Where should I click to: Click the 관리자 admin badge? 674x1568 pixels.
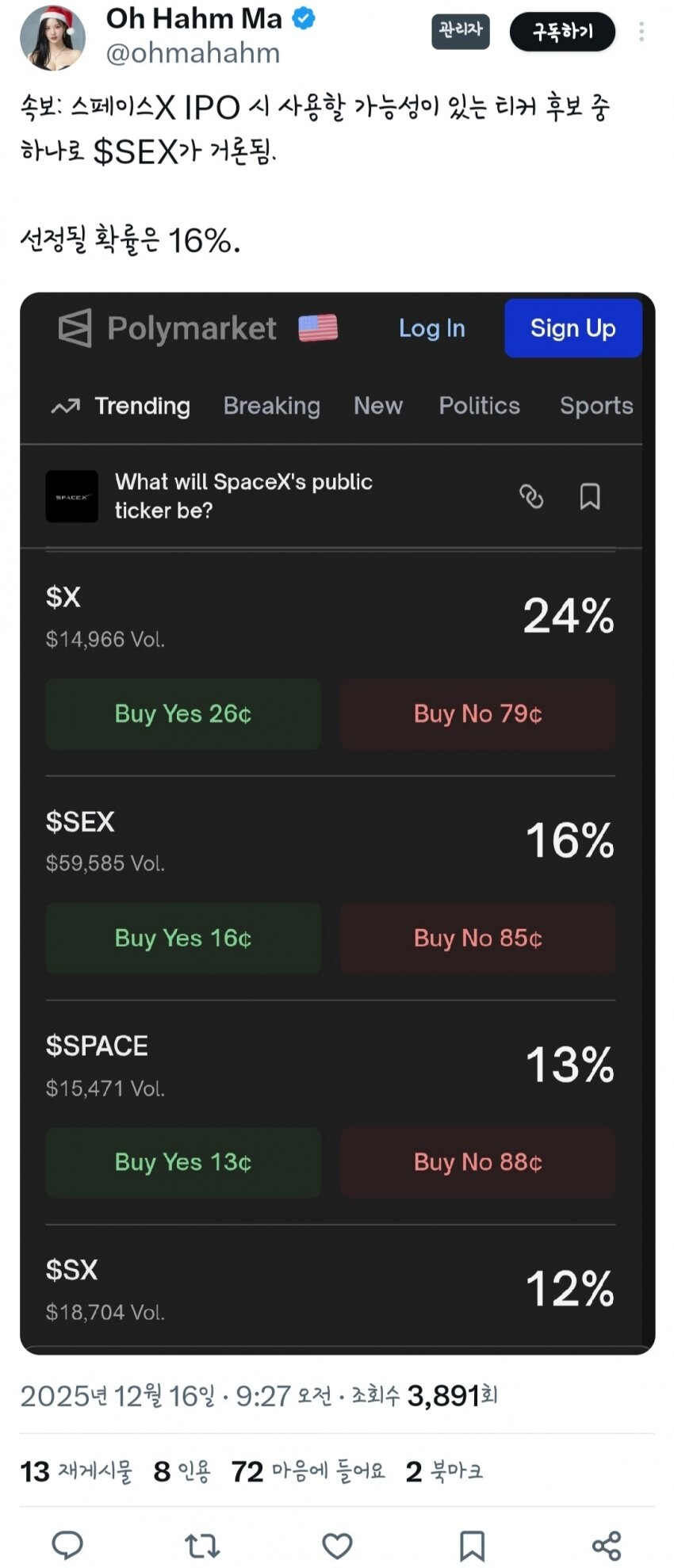[461, 31]
